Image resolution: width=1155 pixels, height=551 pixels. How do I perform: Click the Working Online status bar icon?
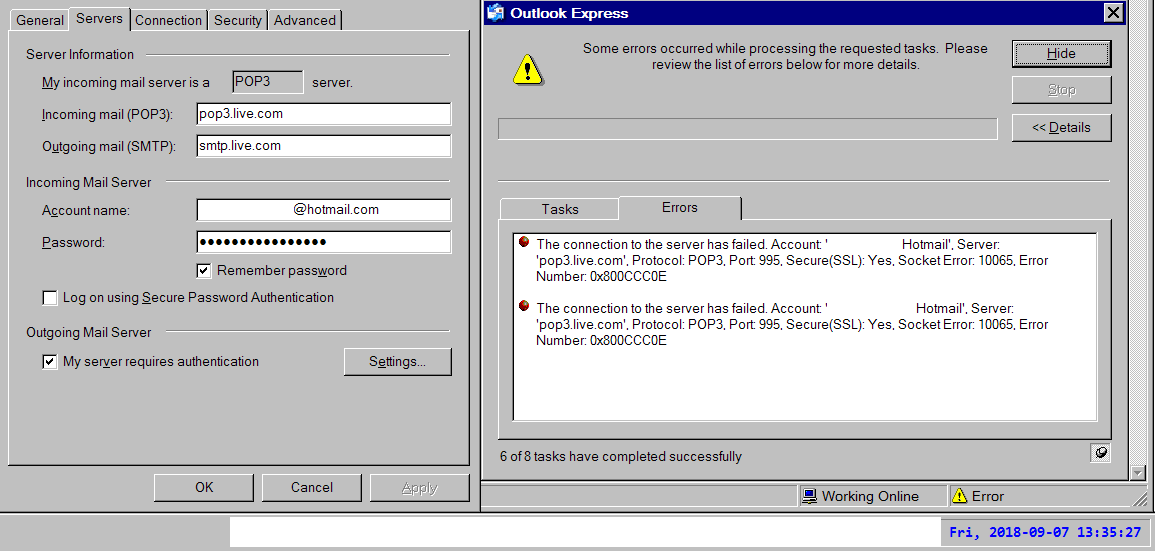point(810,496)
